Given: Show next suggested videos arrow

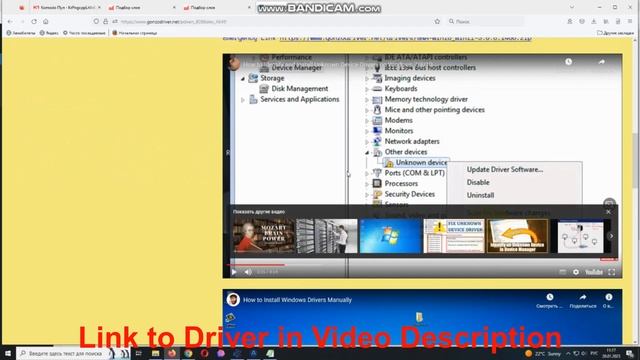Looking at the screenshot, I should click(x=611, y=236).
